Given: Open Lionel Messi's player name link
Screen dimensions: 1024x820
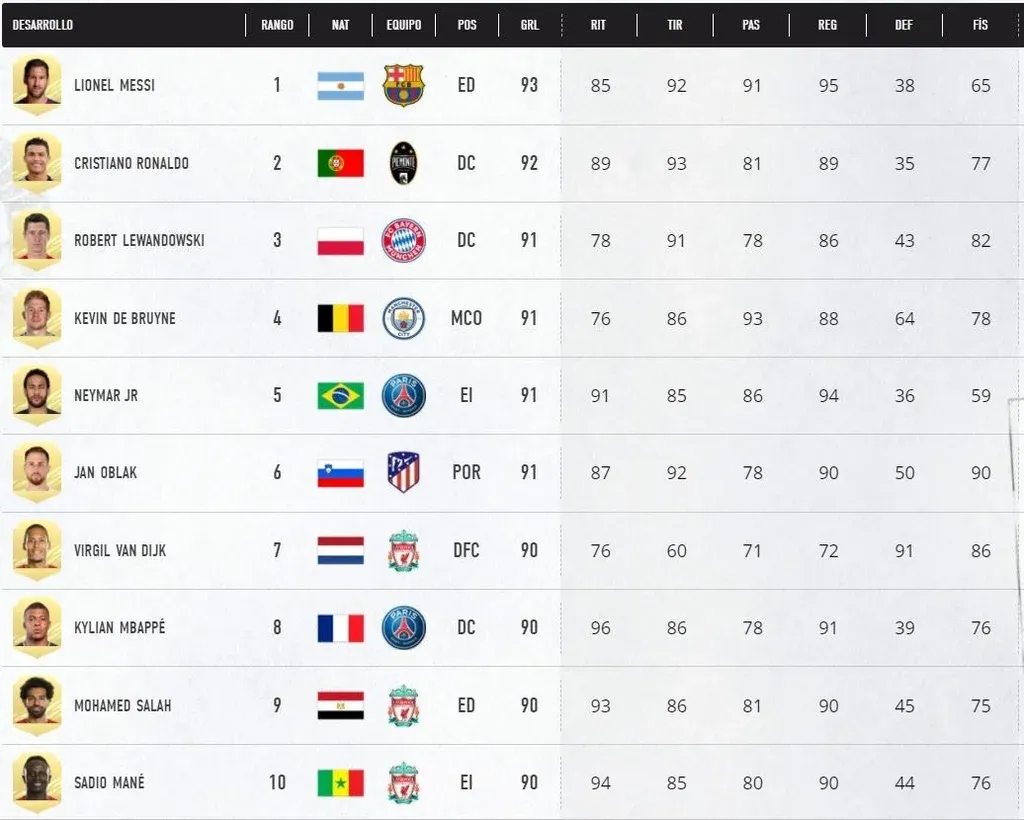Looking at the screenshot, I should click(114, 86).
